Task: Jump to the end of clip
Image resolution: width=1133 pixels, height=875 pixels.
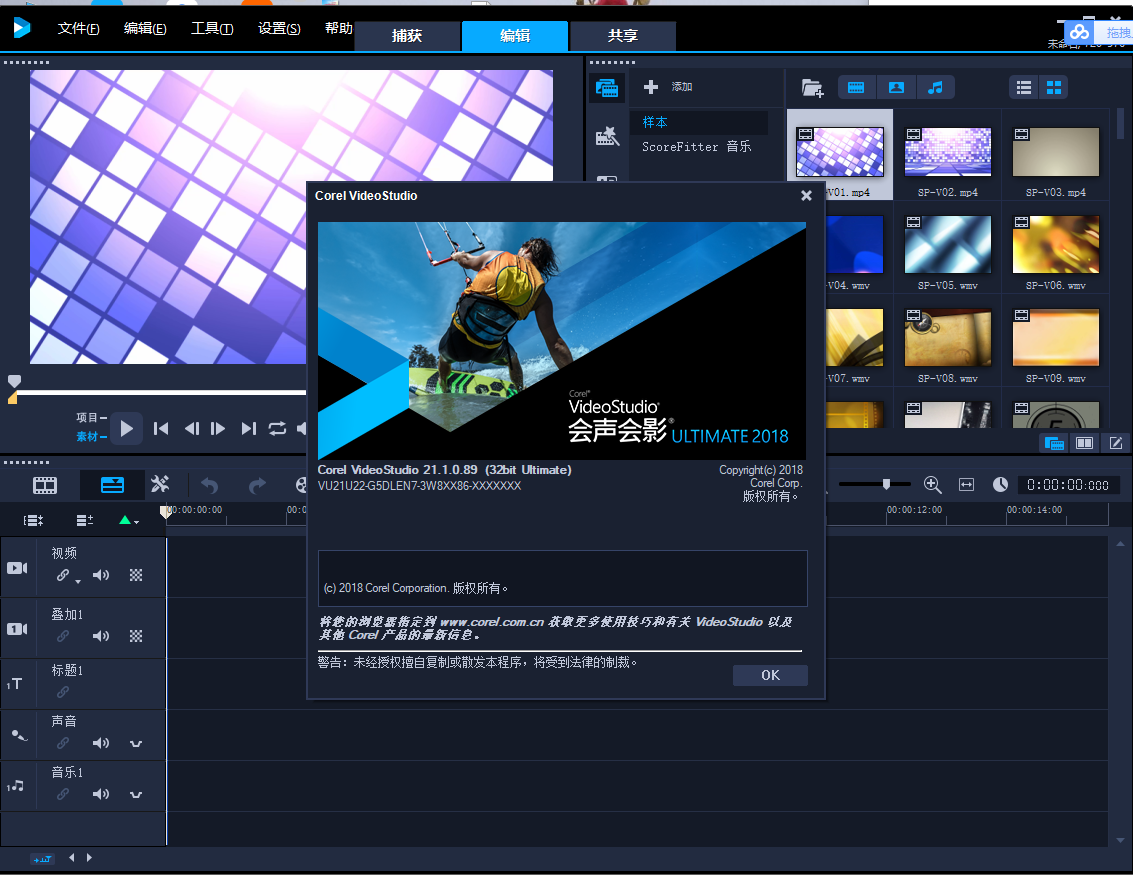Action: [x=249, y=428]
